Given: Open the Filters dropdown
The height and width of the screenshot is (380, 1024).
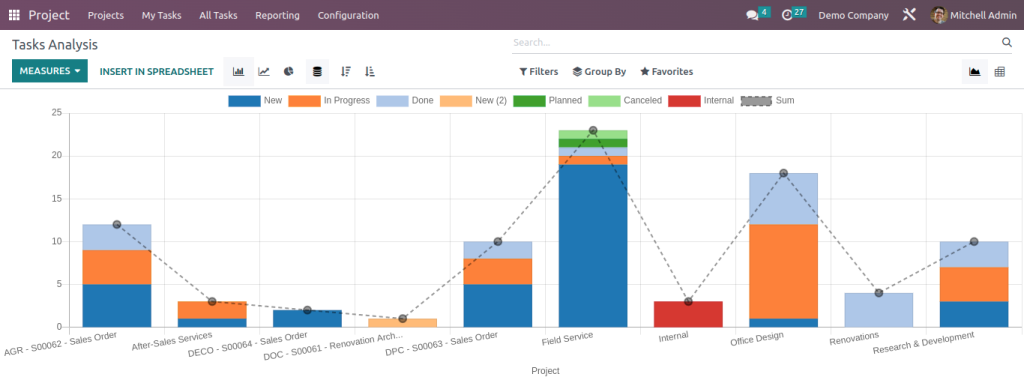Looking at the screenshot, I should click(x=539, y=71).
